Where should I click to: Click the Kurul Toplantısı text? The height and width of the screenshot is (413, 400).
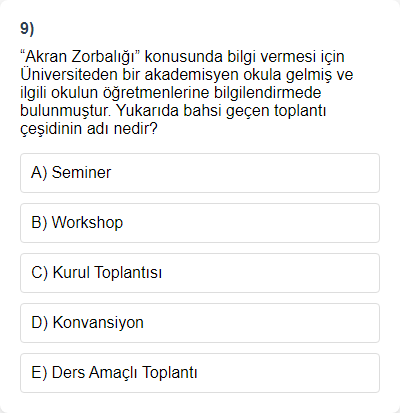(x=107, y=272)
